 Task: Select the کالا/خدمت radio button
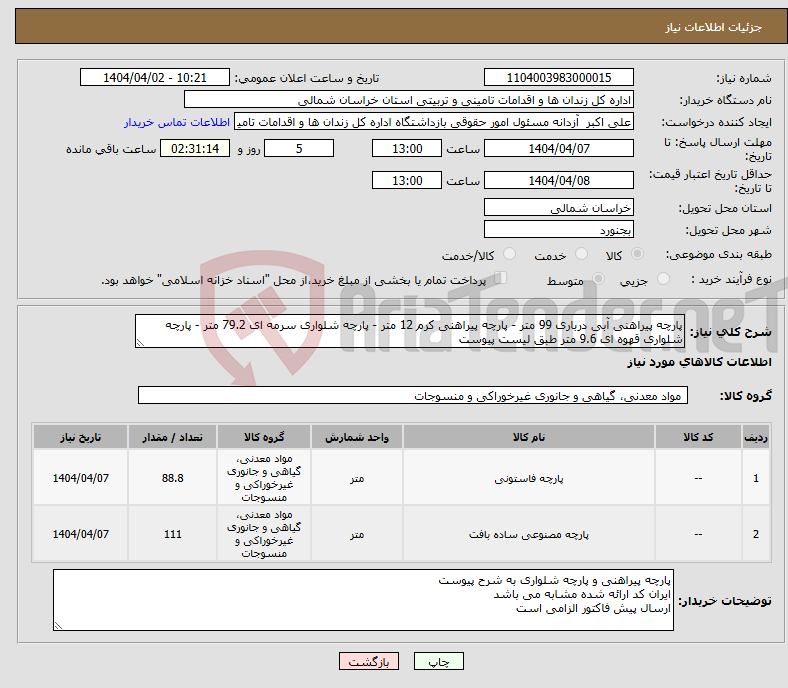point(510,254)
